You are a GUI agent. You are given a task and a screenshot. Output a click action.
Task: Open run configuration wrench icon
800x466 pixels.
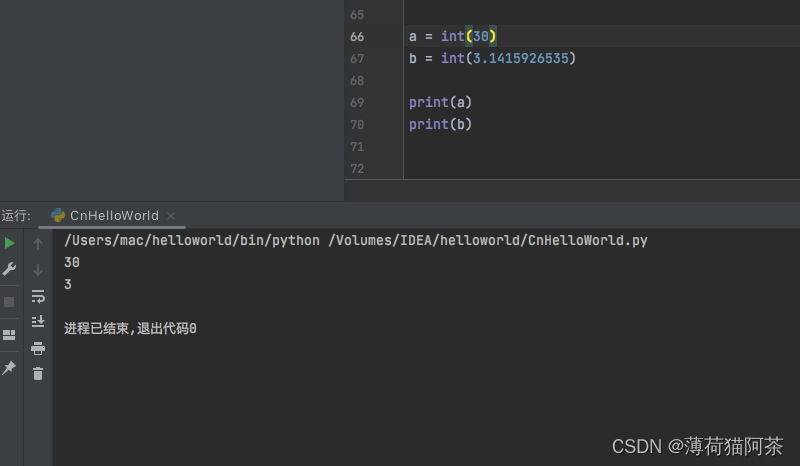pos(9,269)
